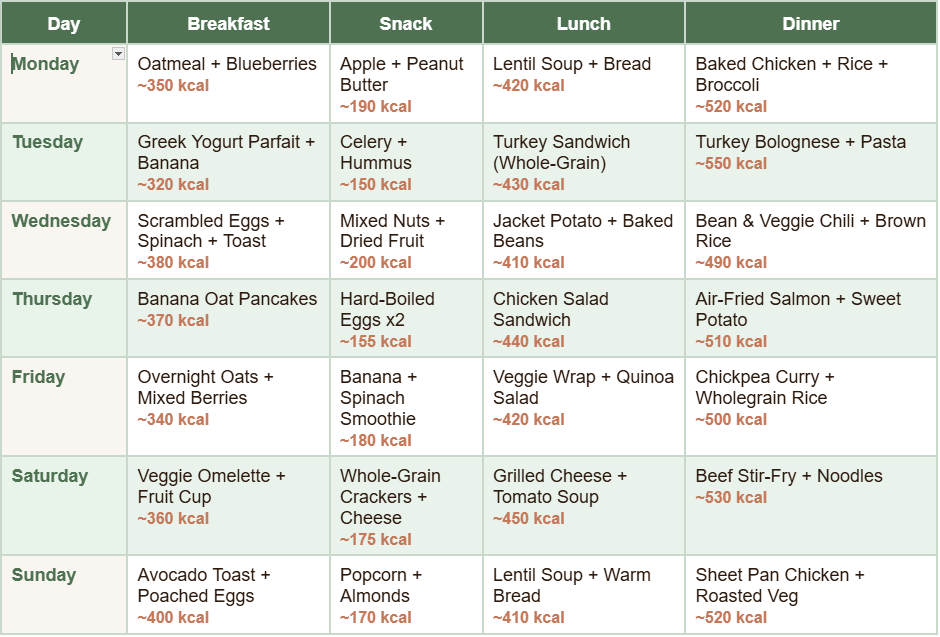Screen dimensions: 940x637
Task: Click the Wednesday row label cell
Action: 64,240
